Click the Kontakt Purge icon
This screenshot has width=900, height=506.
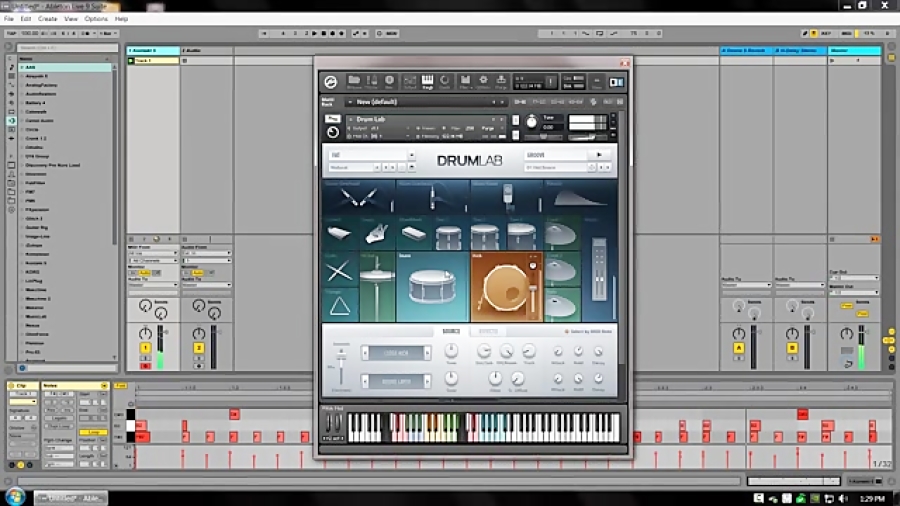click(x=501, y=81)
